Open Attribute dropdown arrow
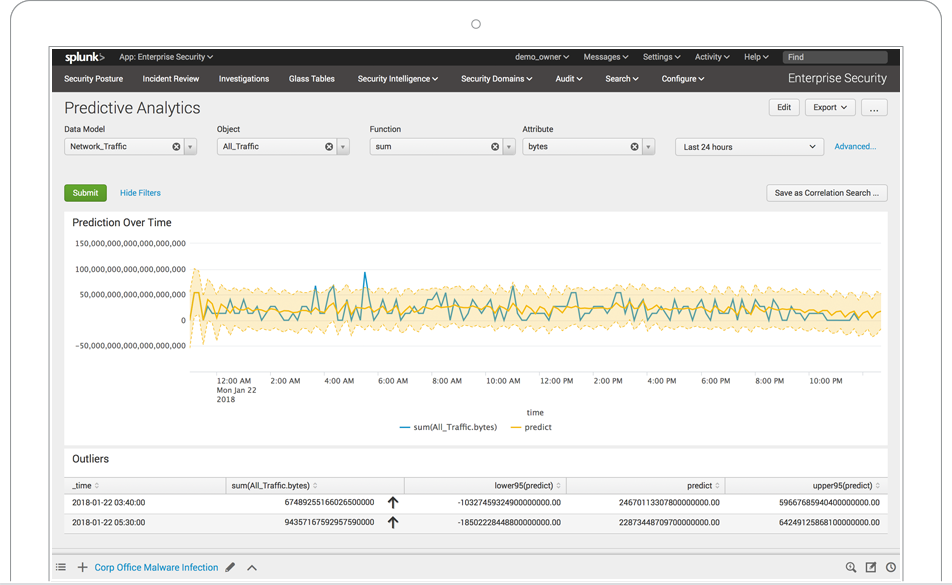952x585 pixels. click(x=648, y=147)
